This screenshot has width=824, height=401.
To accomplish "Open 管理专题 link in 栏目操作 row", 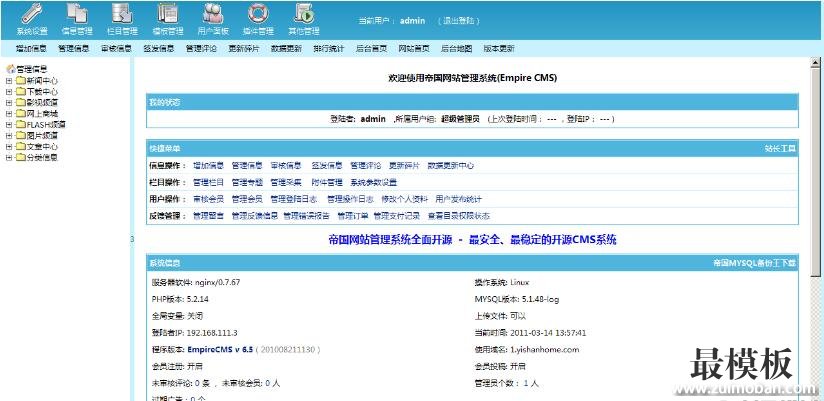I will [247, 182].
